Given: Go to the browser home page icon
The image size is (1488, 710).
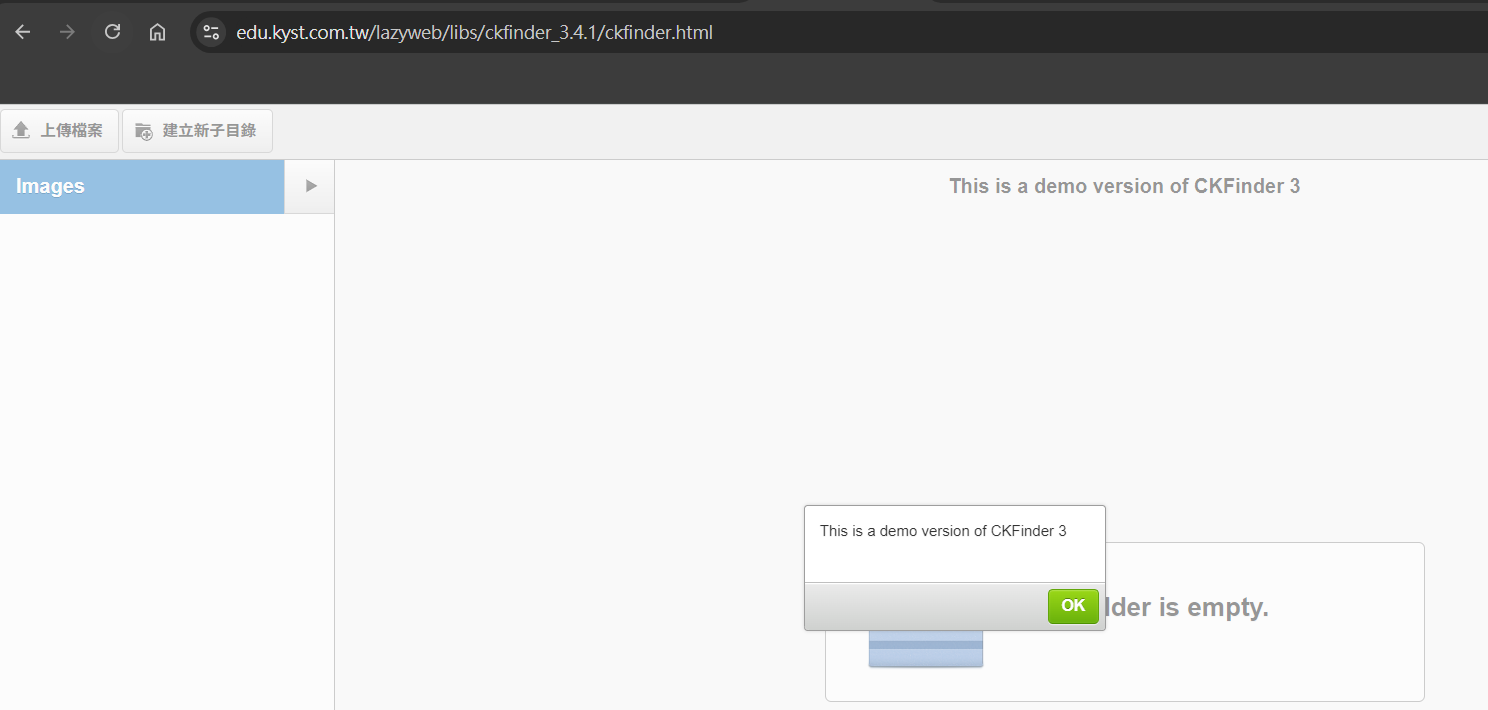Looking at the screenshot, I should [x=157, y=32].
